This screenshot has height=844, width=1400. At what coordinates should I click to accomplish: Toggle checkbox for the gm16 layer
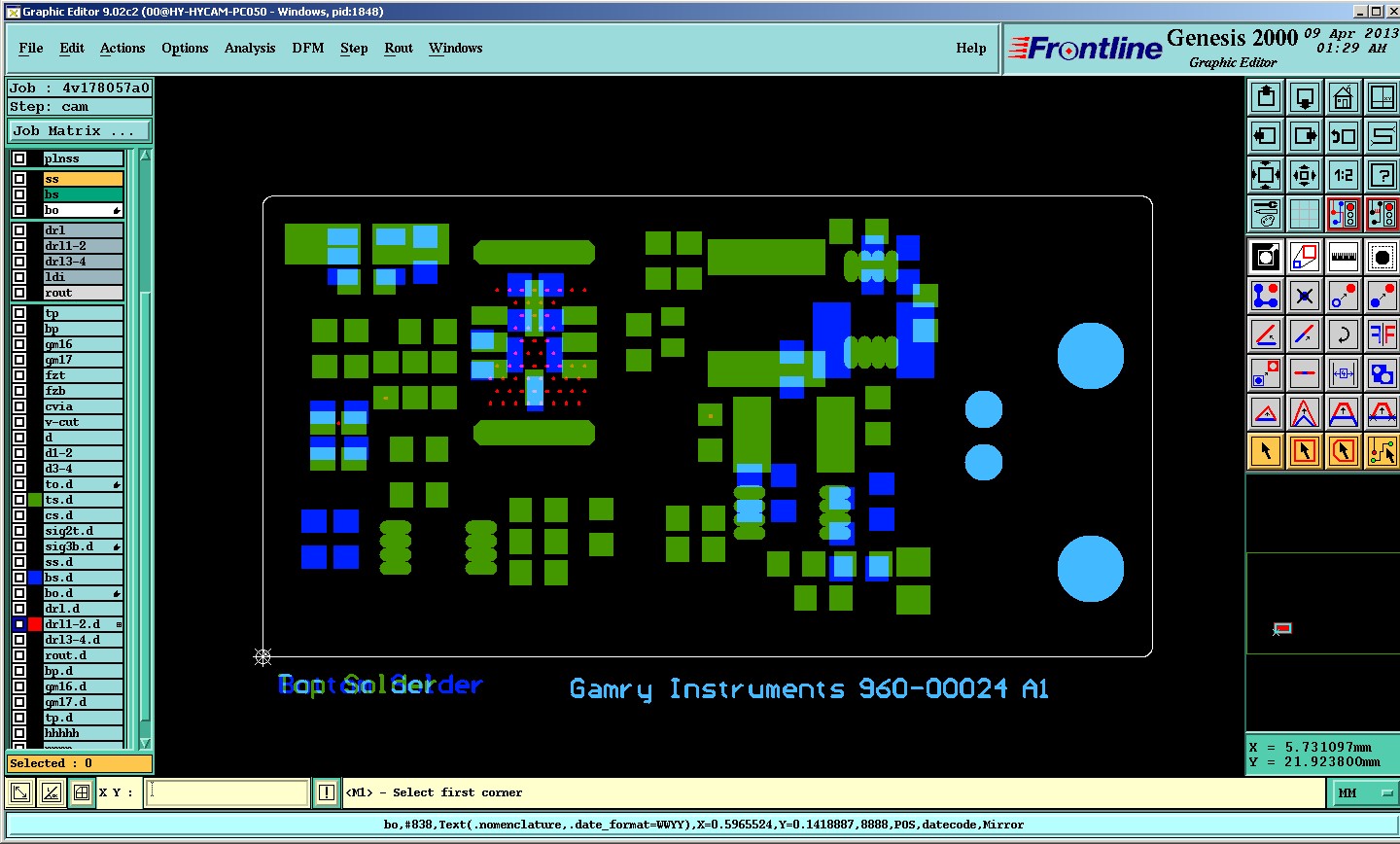point(19,344)
